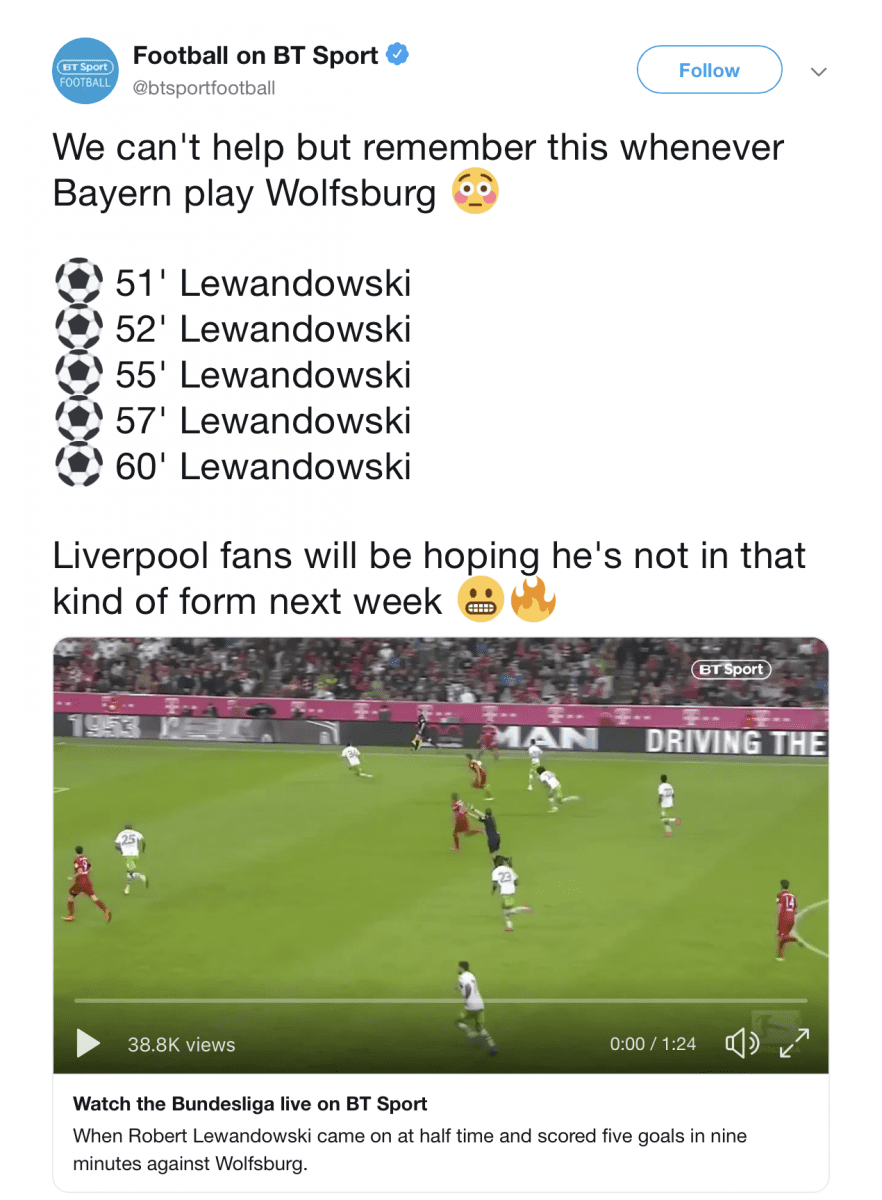Mute the video with the speaker icon
This screenshot has height=1200, width=882.
(741, 1044)
